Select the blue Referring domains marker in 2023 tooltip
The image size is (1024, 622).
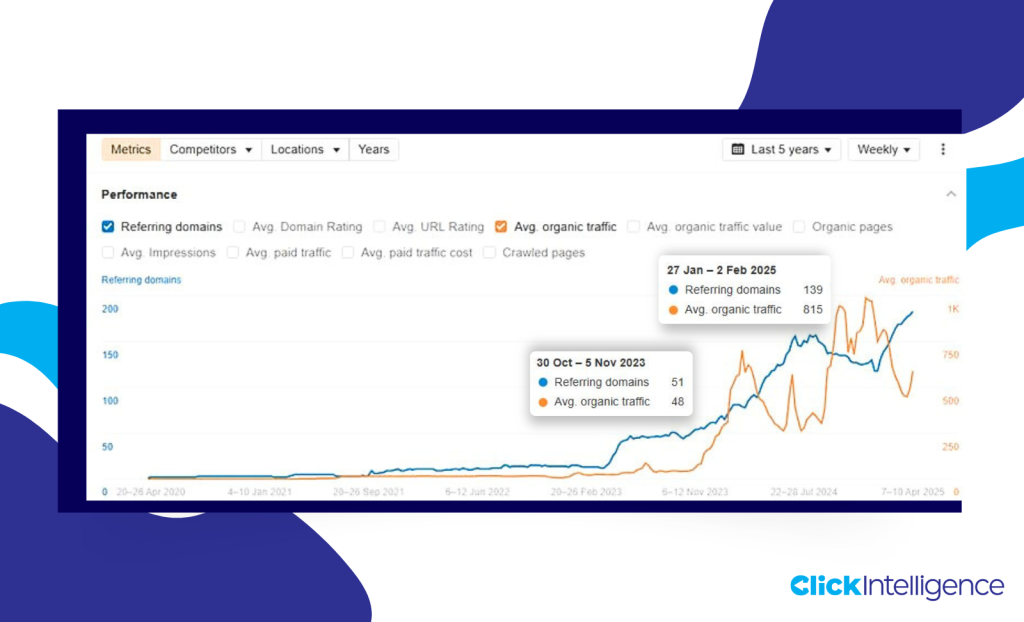tap(542, 382)
